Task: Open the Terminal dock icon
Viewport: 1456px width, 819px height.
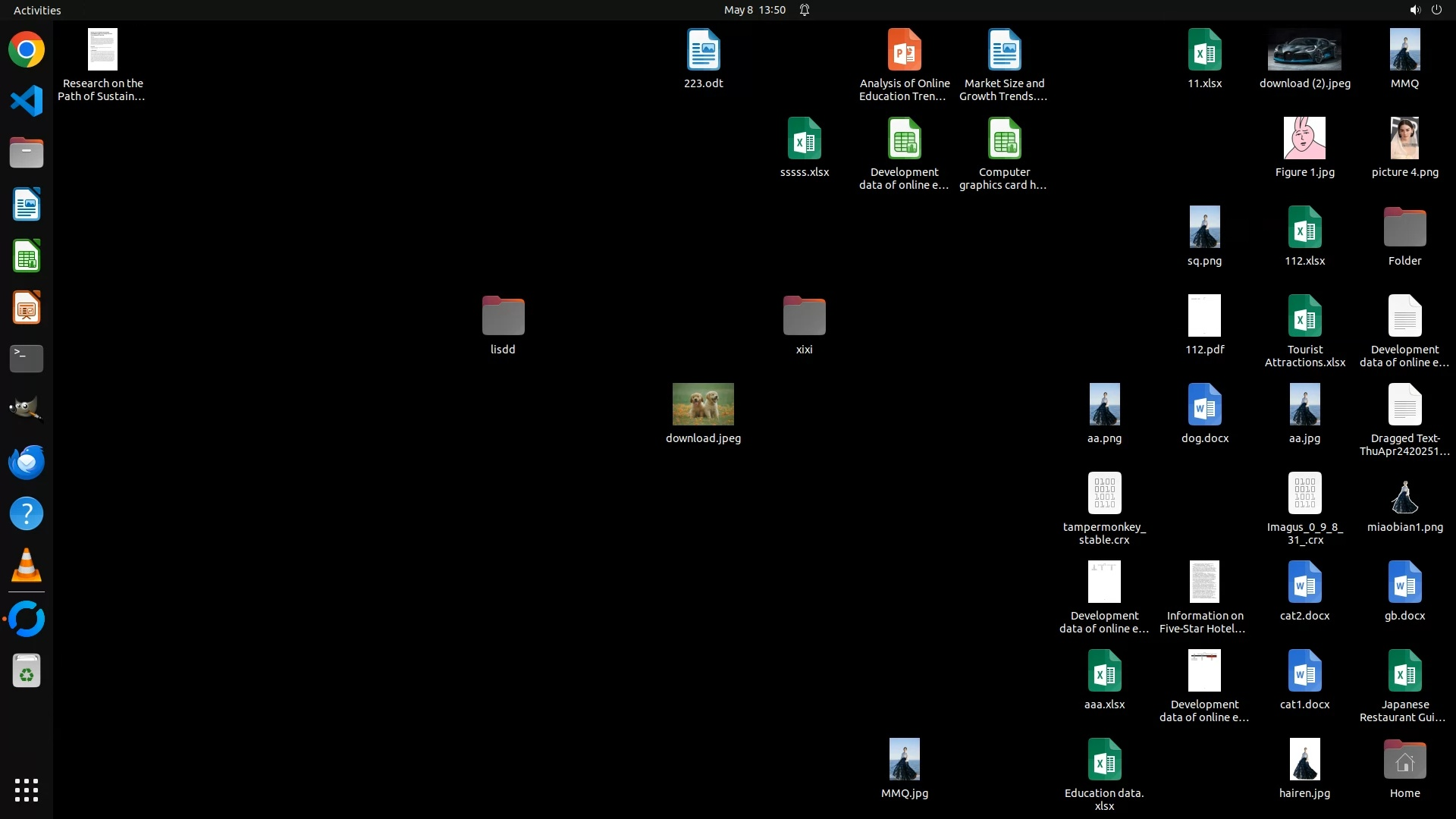Action: pyautogui.click(x=27, y=359)
